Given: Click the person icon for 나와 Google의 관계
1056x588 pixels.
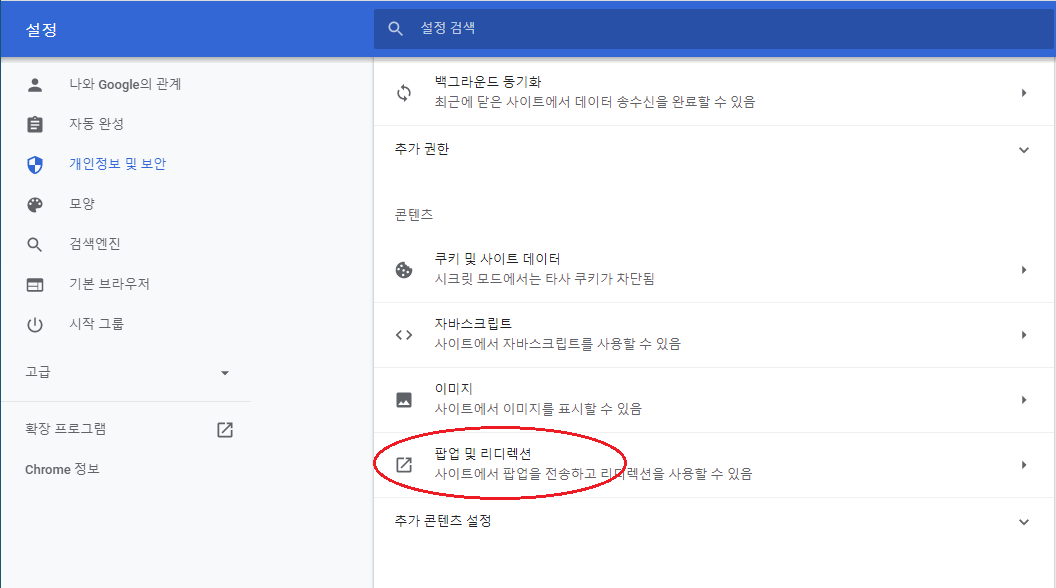Looking at the screenshot, I should pos(35,84).
